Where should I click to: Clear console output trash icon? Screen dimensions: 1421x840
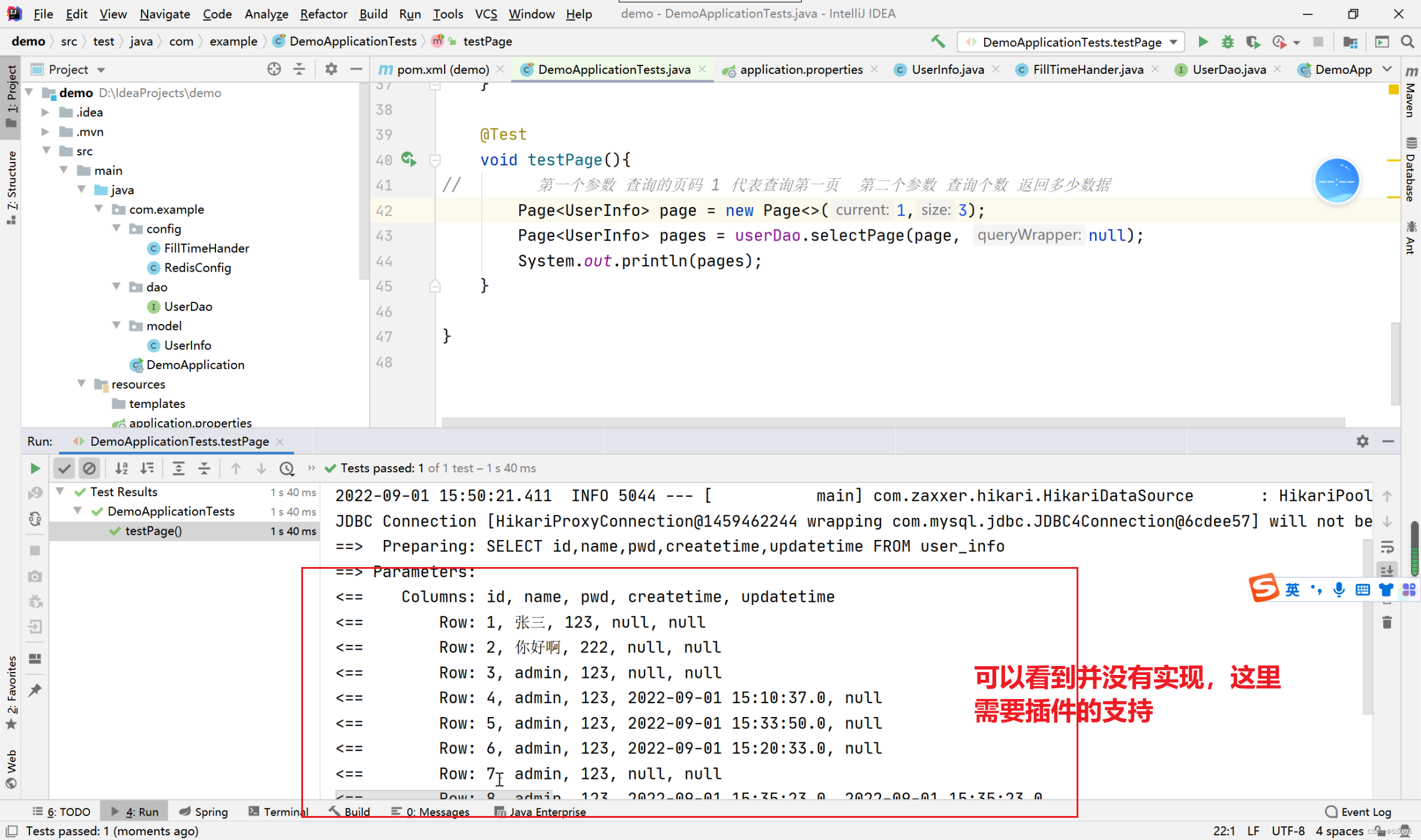click(x=1387, y=622)
